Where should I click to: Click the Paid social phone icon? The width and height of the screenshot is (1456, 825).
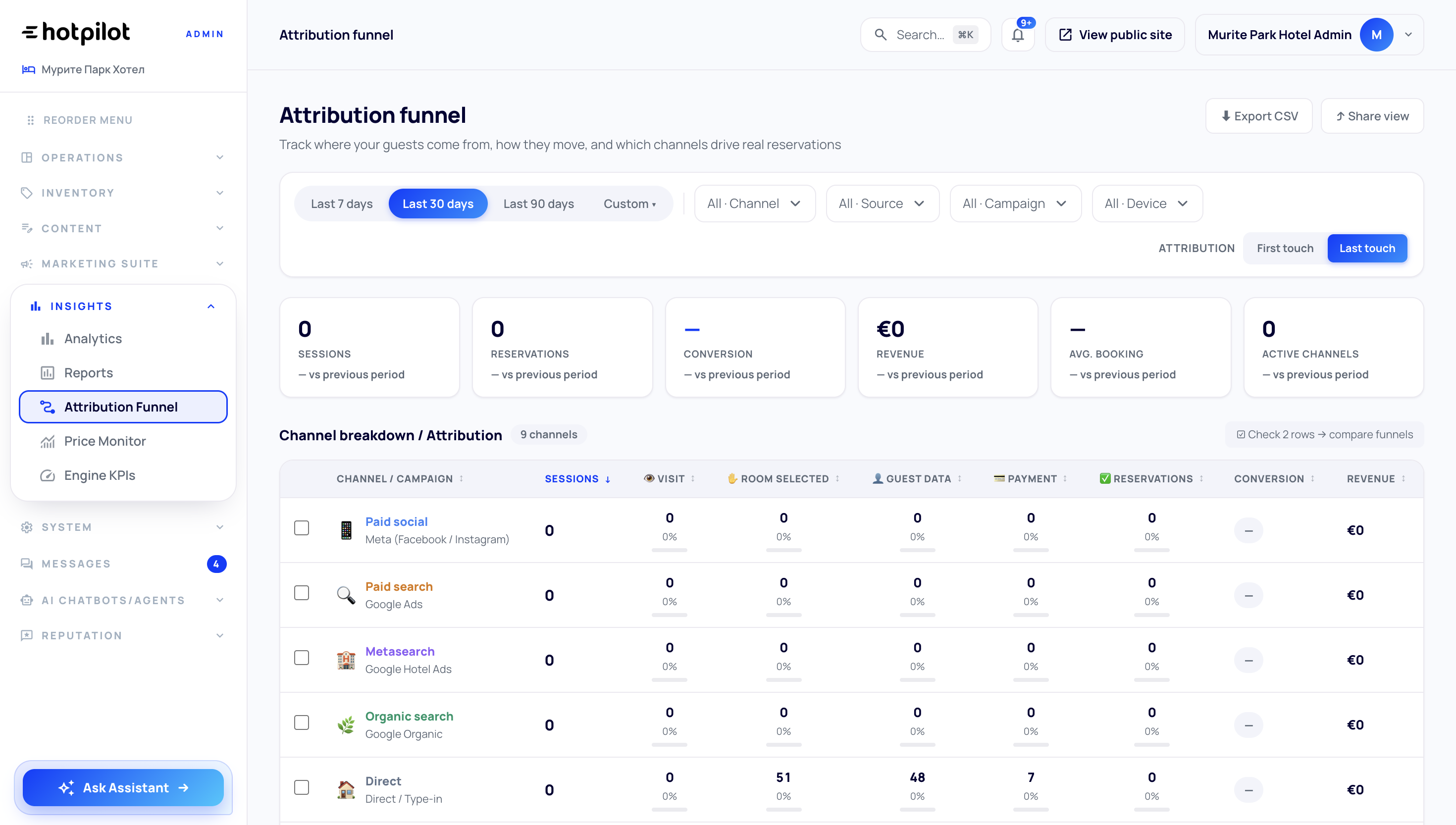(346, 530)
